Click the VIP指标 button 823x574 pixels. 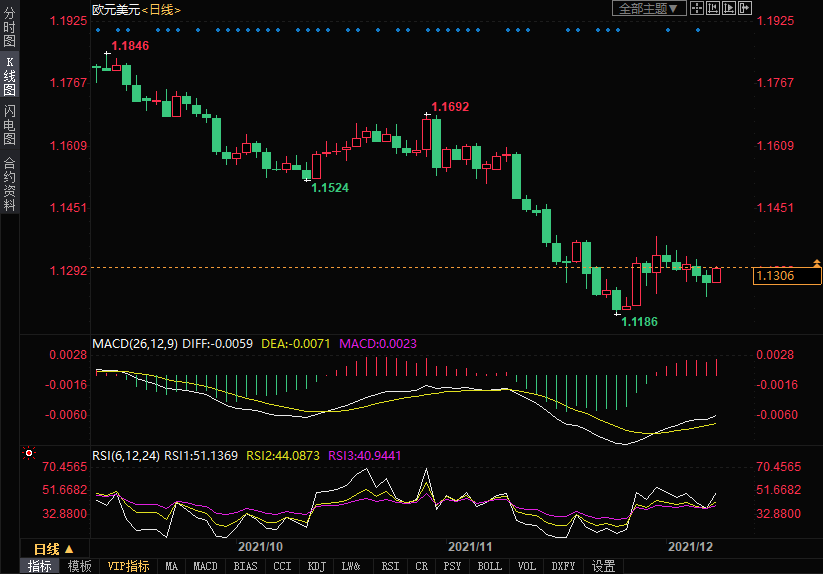tap(129, 566)
